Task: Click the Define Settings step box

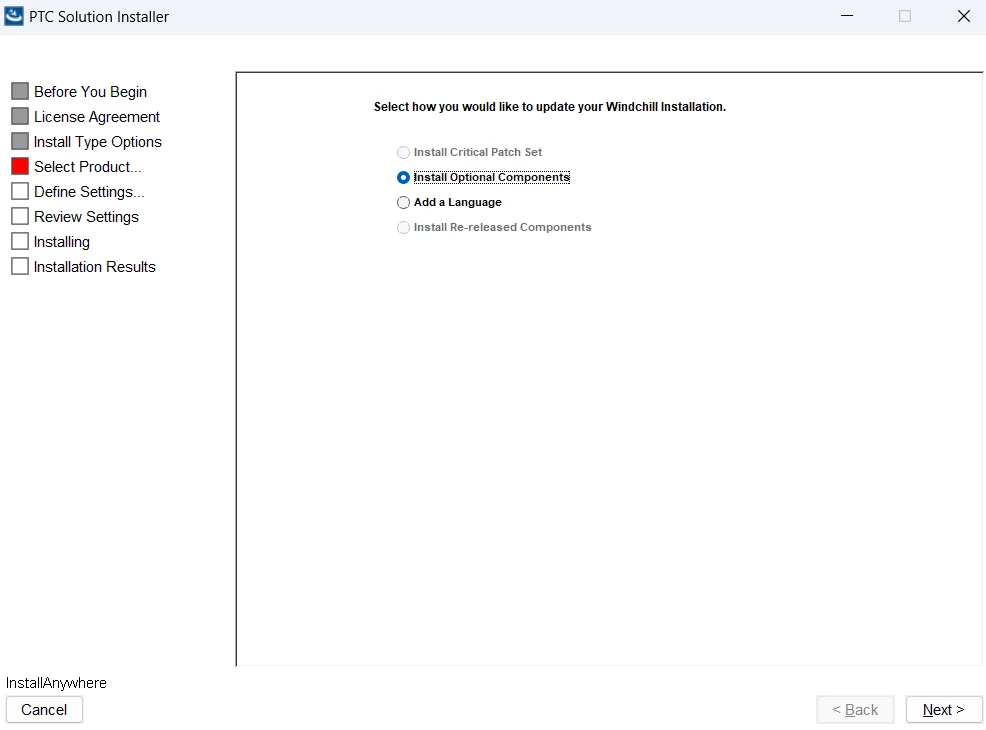Action: tap(20, 191)
